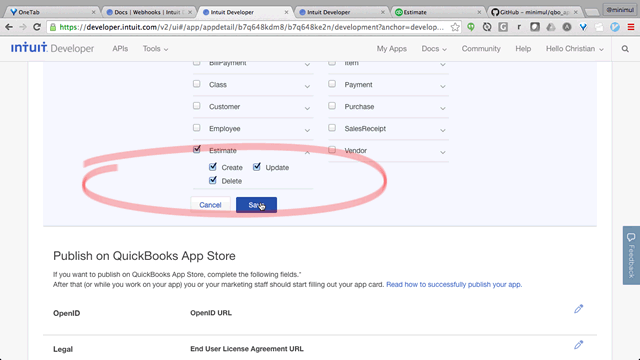Open the APIs nav item
640x360 pixels.
pos(120,49)
